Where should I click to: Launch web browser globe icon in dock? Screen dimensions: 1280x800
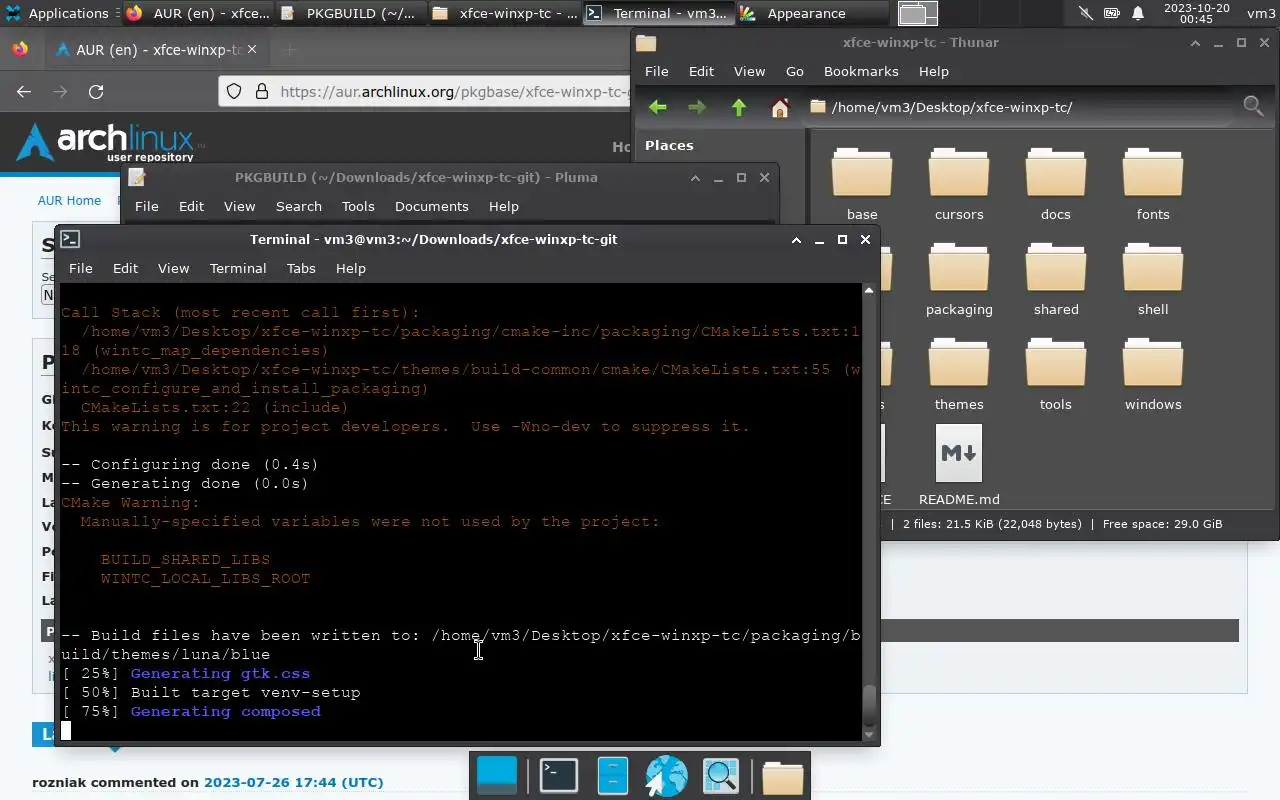(x=666, y=776)
